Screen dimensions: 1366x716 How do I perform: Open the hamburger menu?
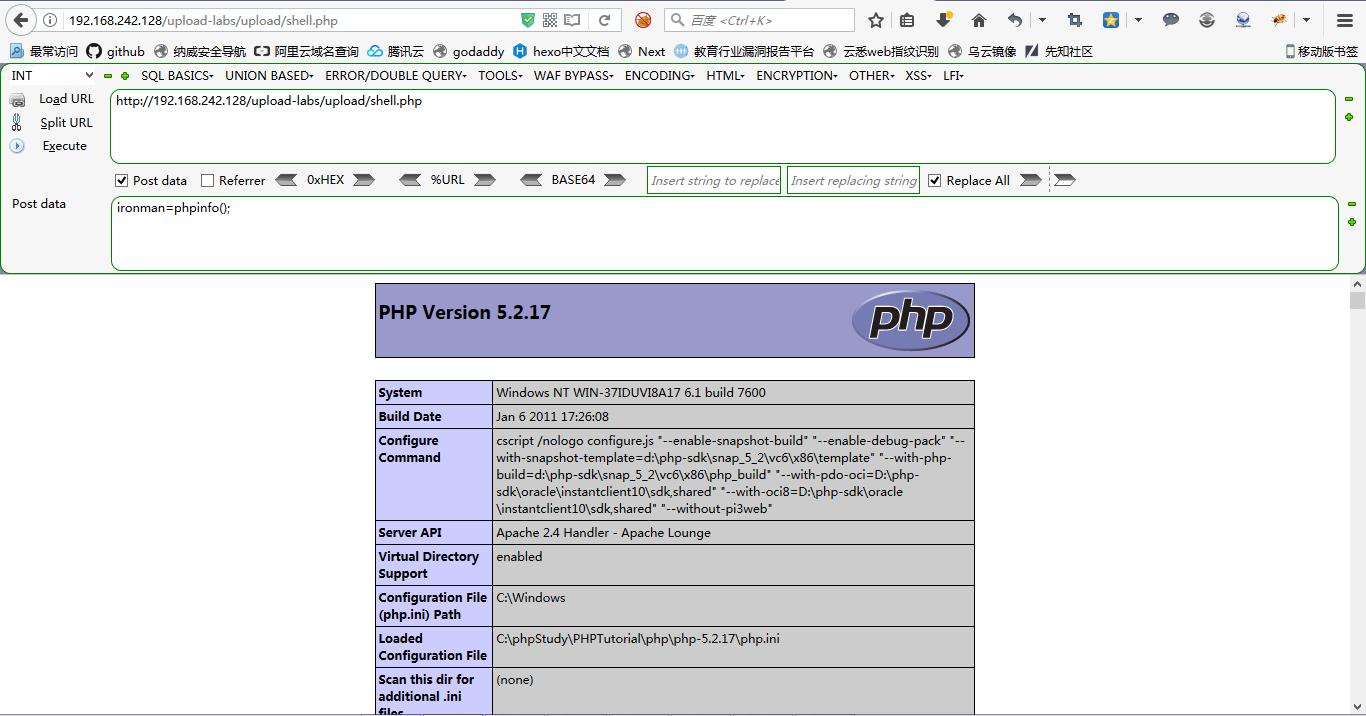click(x=1345, y=20)
